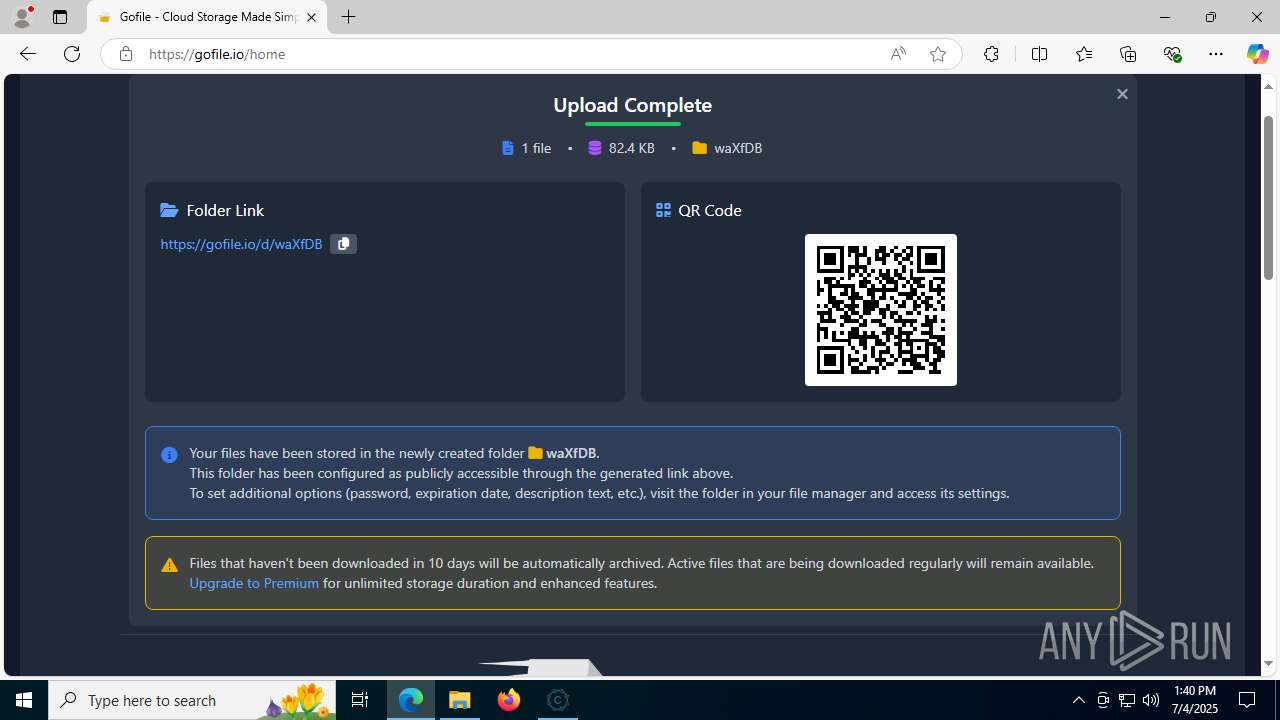Click the taskbar search box
The image size is (1280, 720).
(x=192, y=700)
